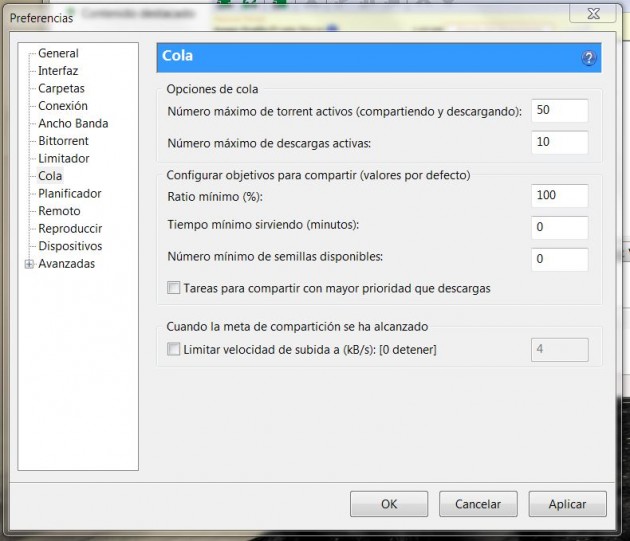630x541 pixels.
Task: Toggle Limitar velocidad de subida checkbox
Action: [174, 349]
